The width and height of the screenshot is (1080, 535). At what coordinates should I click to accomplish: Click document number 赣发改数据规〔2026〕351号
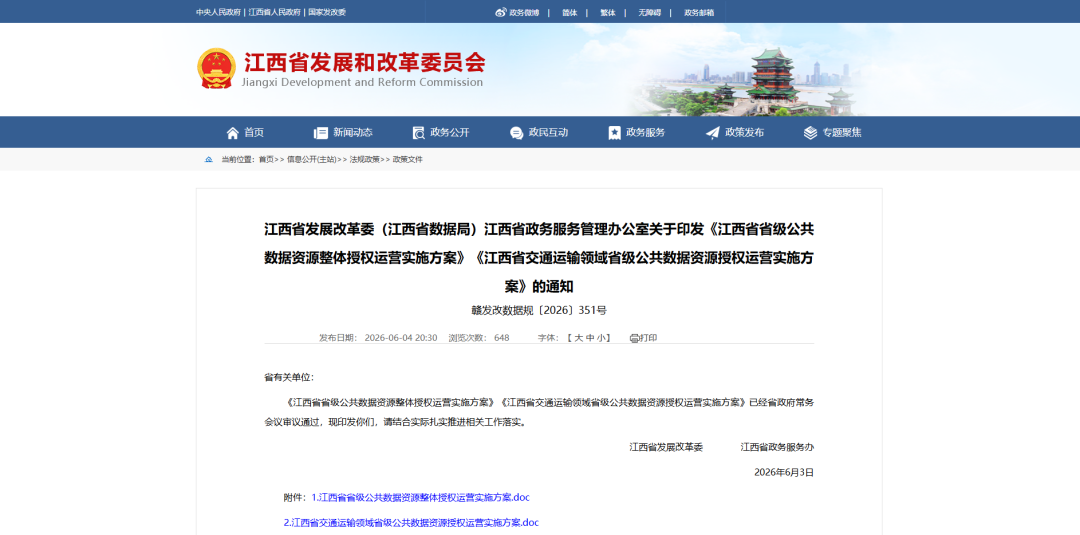(x=539, y=311)
